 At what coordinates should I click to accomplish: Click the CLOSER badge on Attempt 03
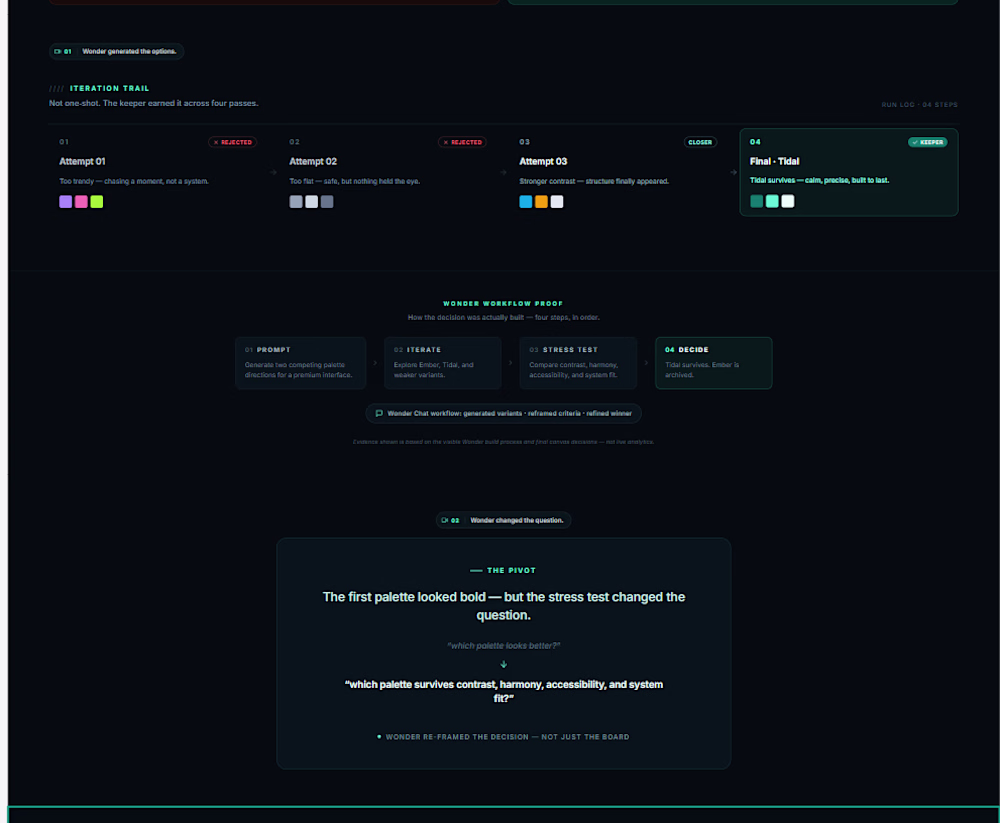pyautogui.click(x=700, y=142)
